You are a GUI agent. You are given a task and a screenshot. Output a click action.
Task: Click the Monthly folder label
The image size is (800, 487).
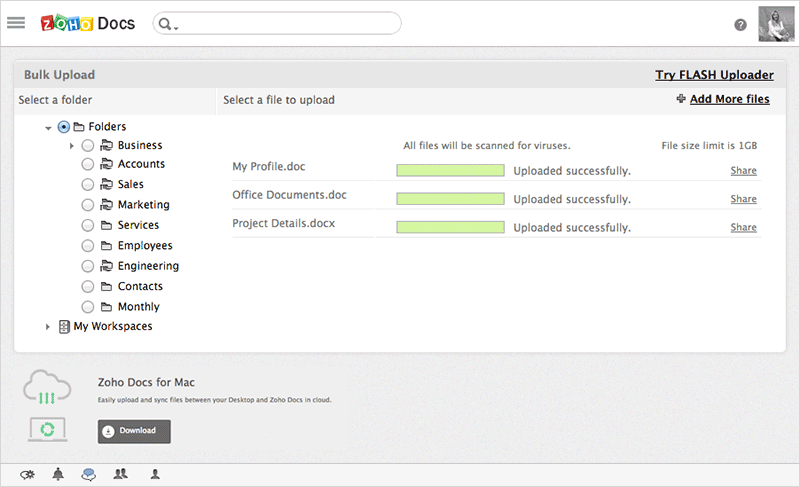(139, 306)
